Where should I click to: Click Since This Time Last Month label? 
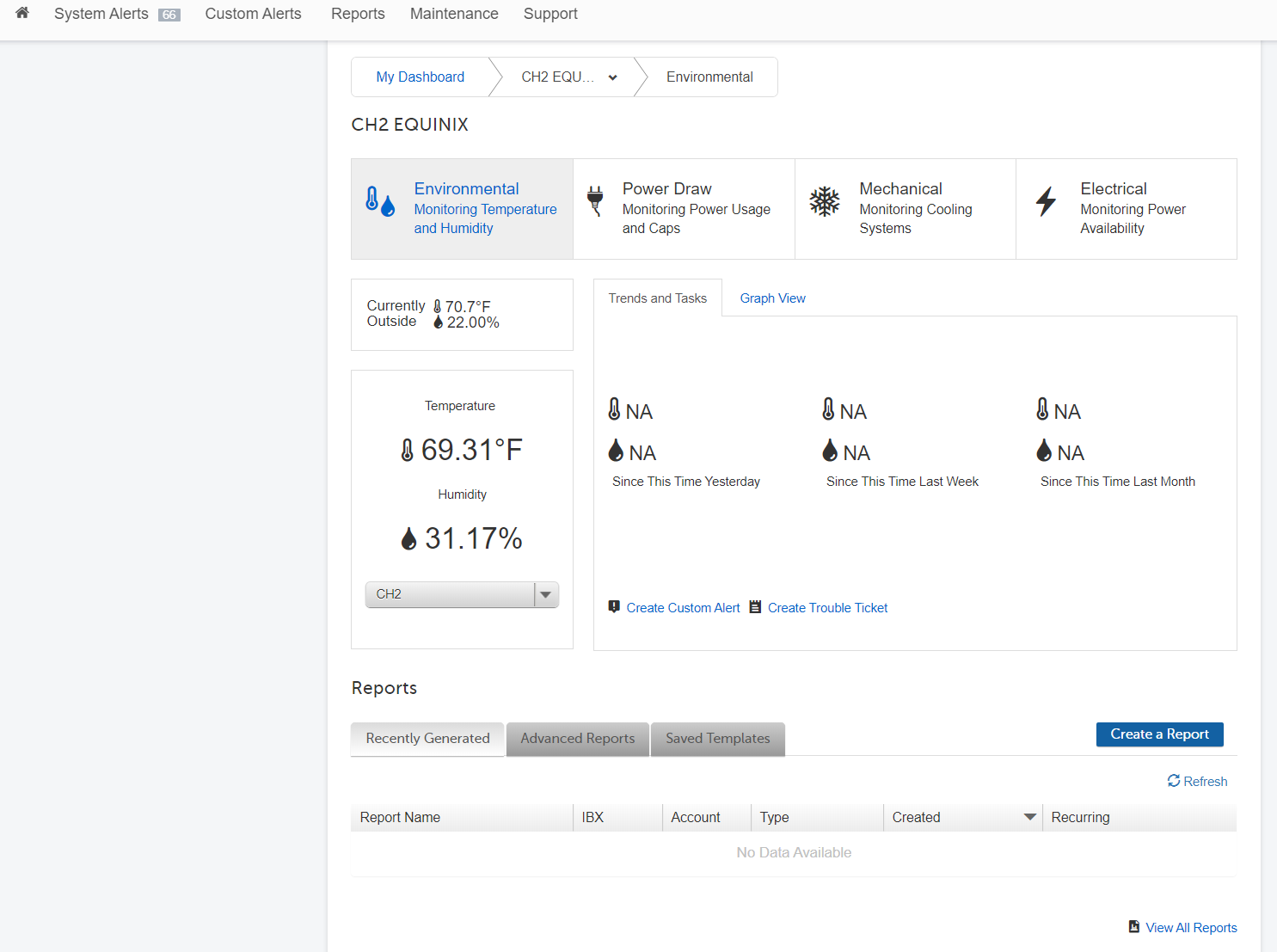1118,482
